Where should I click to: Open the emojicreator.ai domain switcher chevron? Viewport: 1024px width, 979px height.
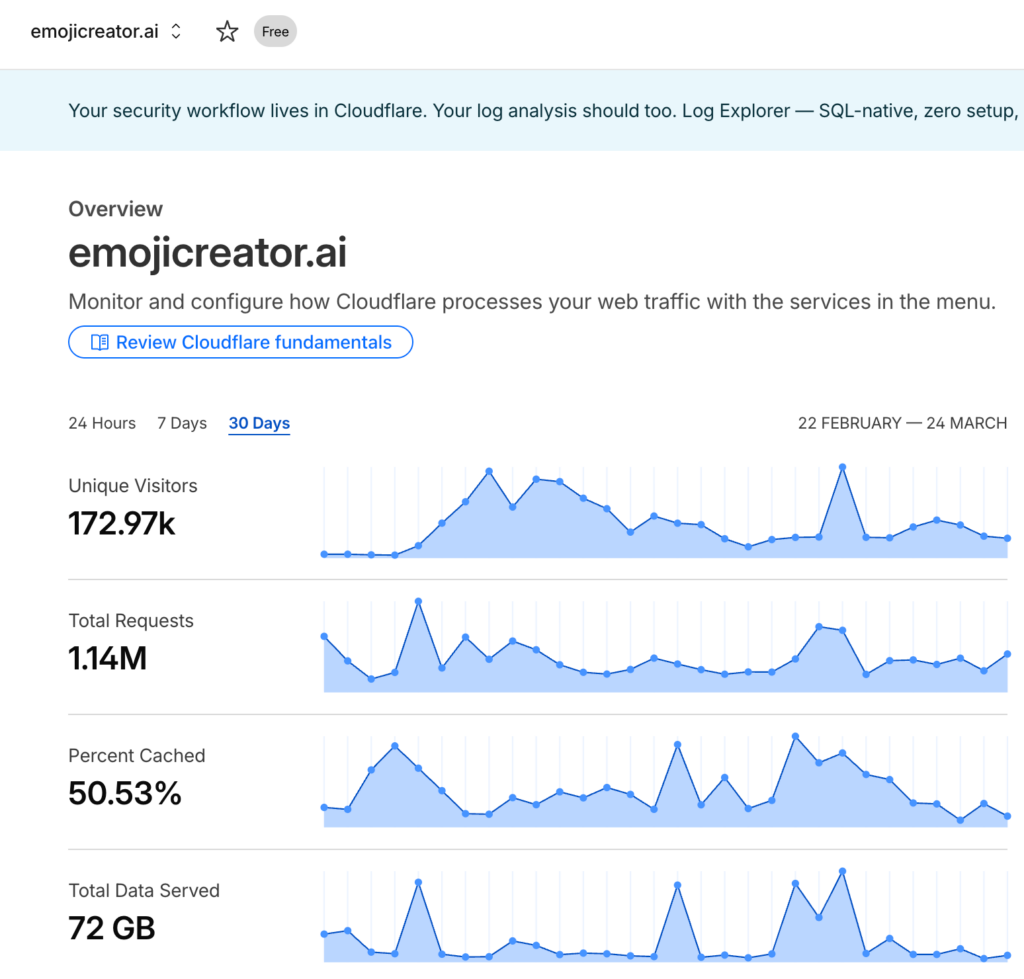[x=176, y=32]
